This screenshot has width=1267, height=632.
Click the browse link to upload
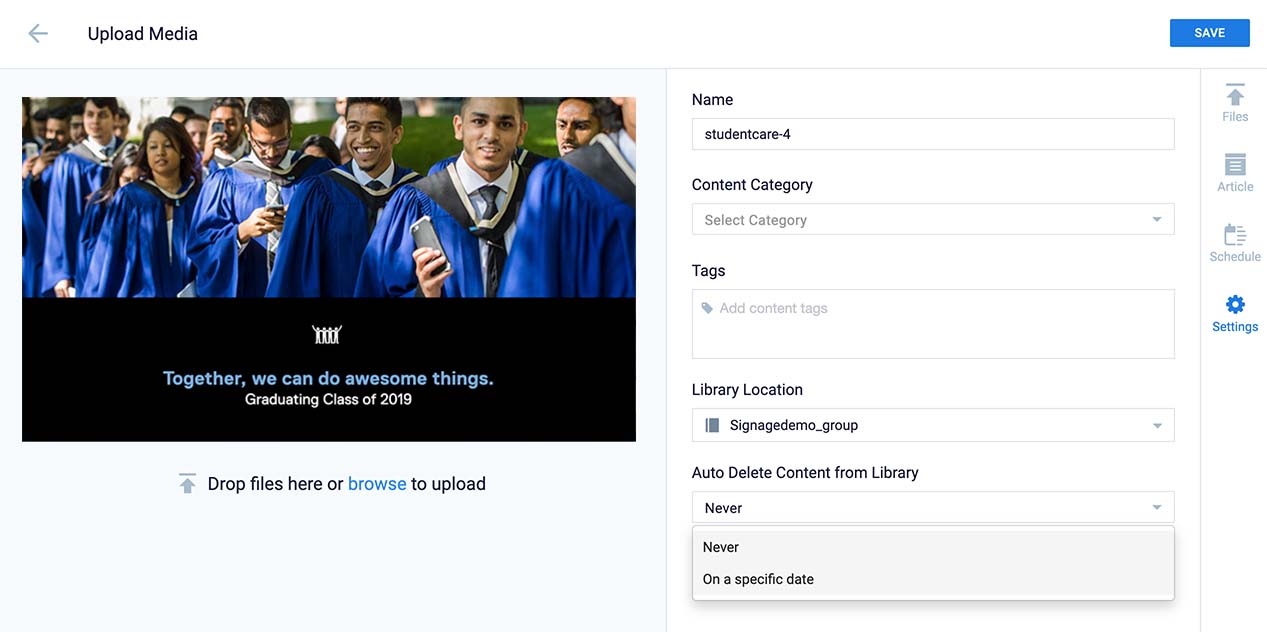[377, 484]
